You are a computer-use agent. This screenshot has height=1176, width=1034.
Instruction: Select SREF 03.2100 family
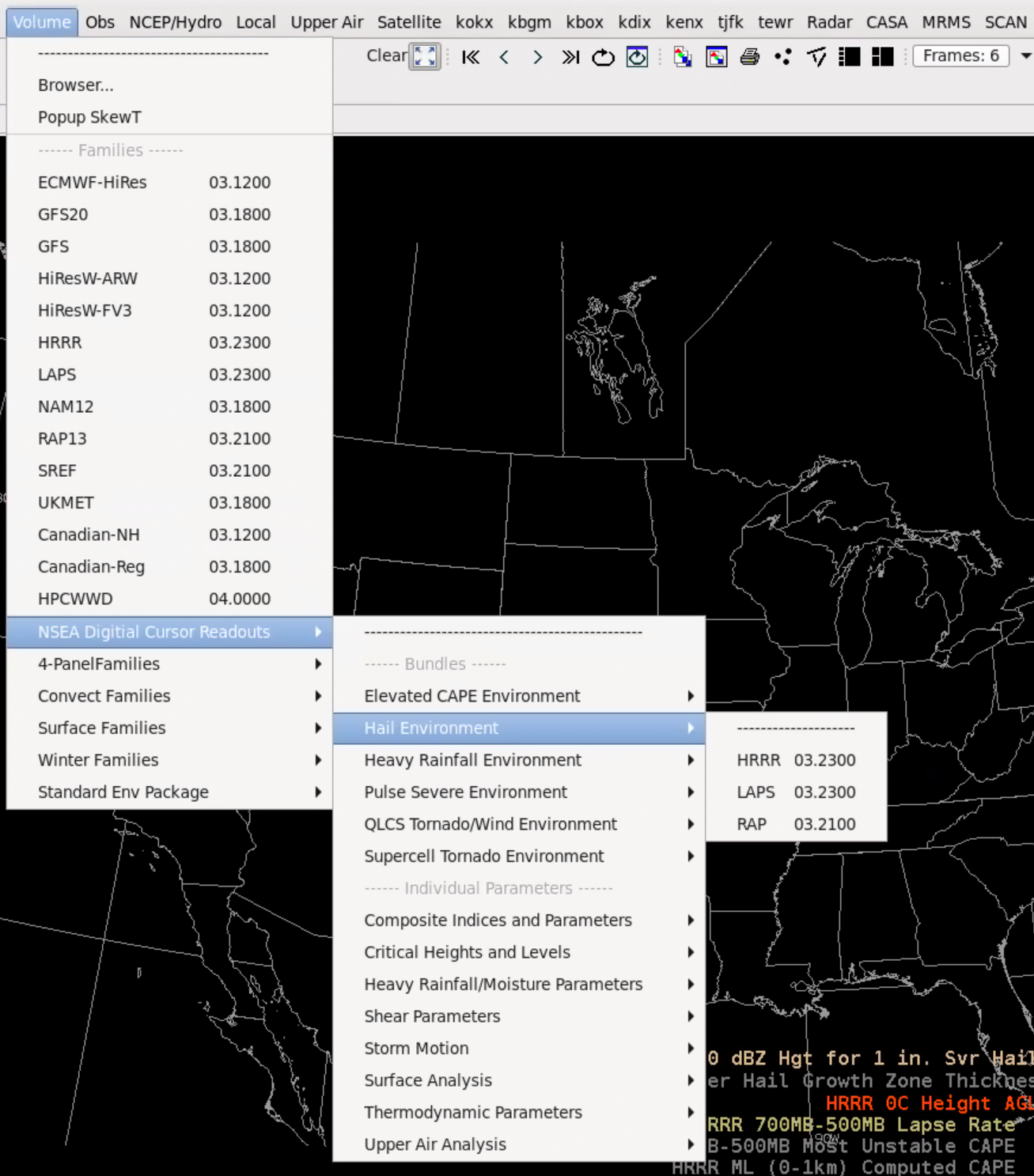click(x=169, y=471)
